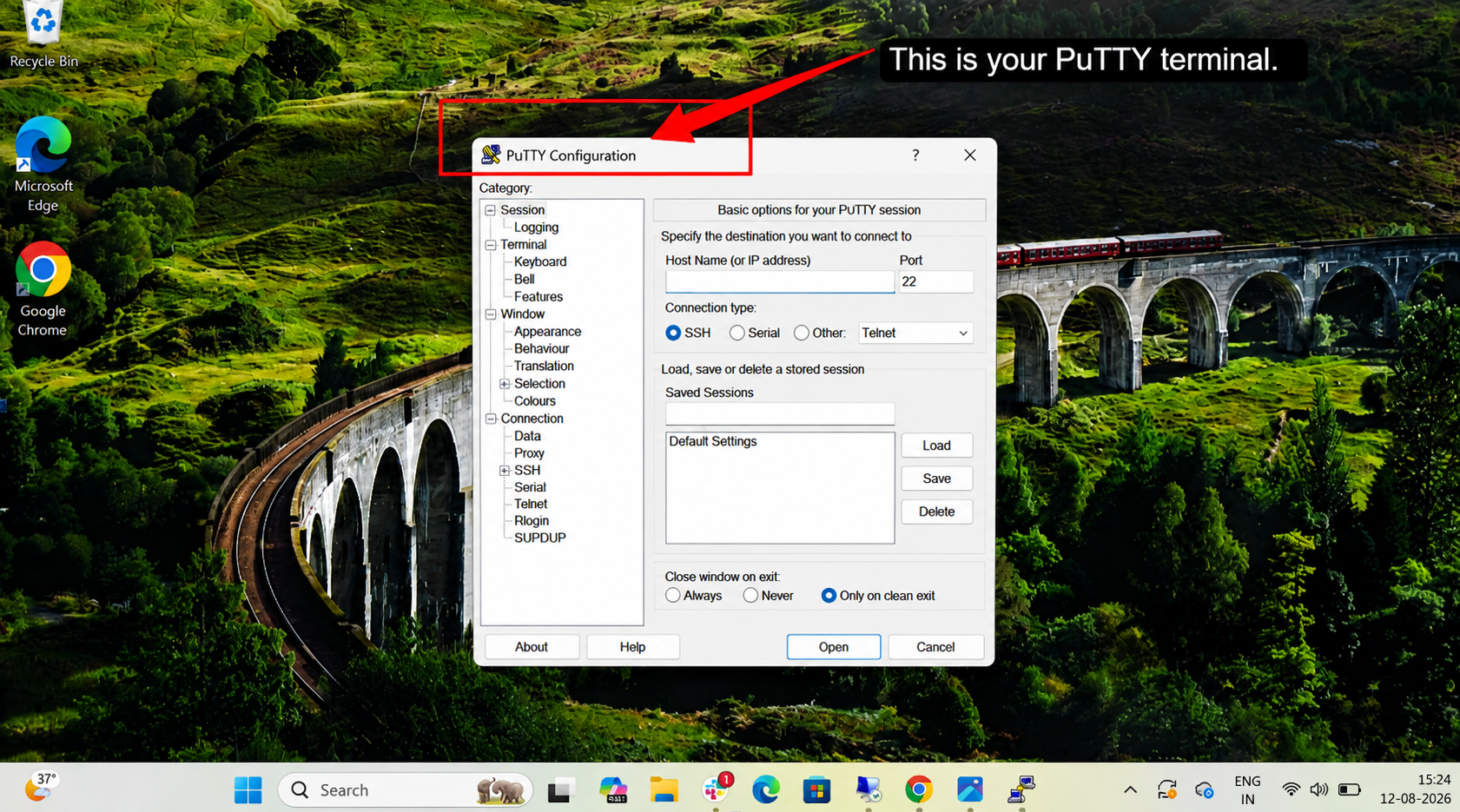1460x812 pixels.
Task: Select SSH connection type
Action: pyautogui.click(x=687, y=333)
